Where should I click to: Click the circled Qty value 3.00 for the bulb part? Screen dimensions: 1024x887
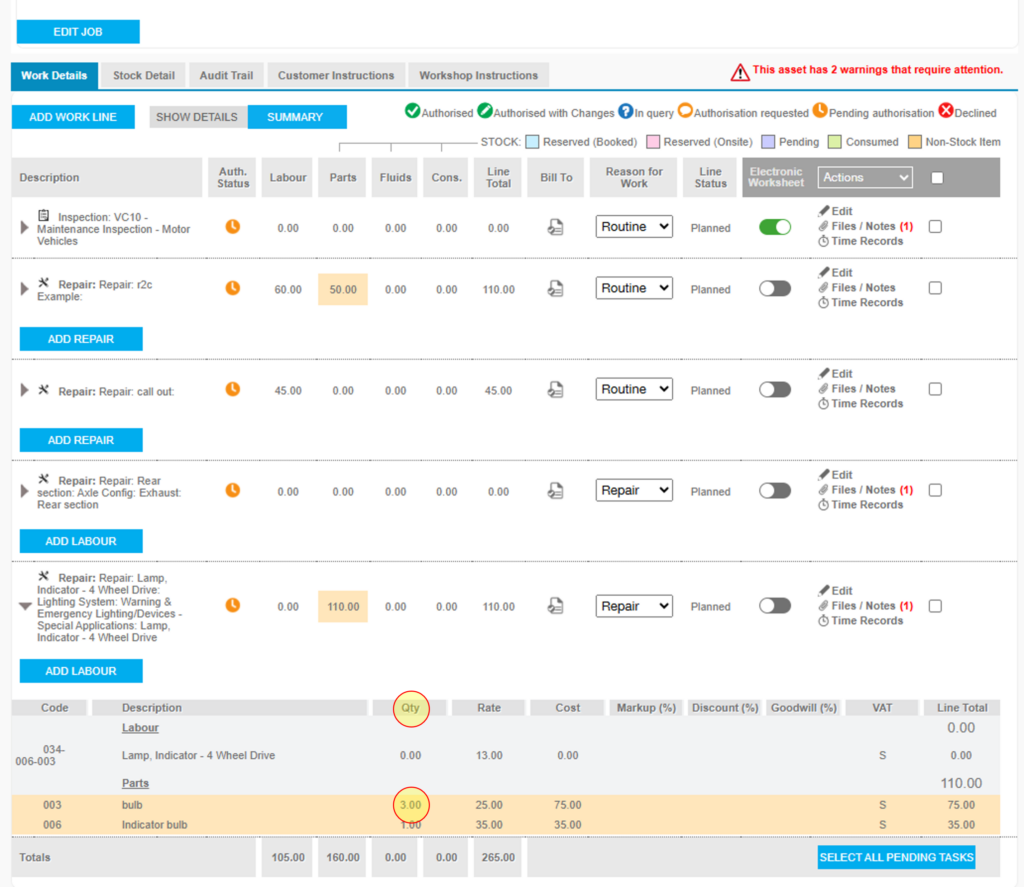coord(410,805)
